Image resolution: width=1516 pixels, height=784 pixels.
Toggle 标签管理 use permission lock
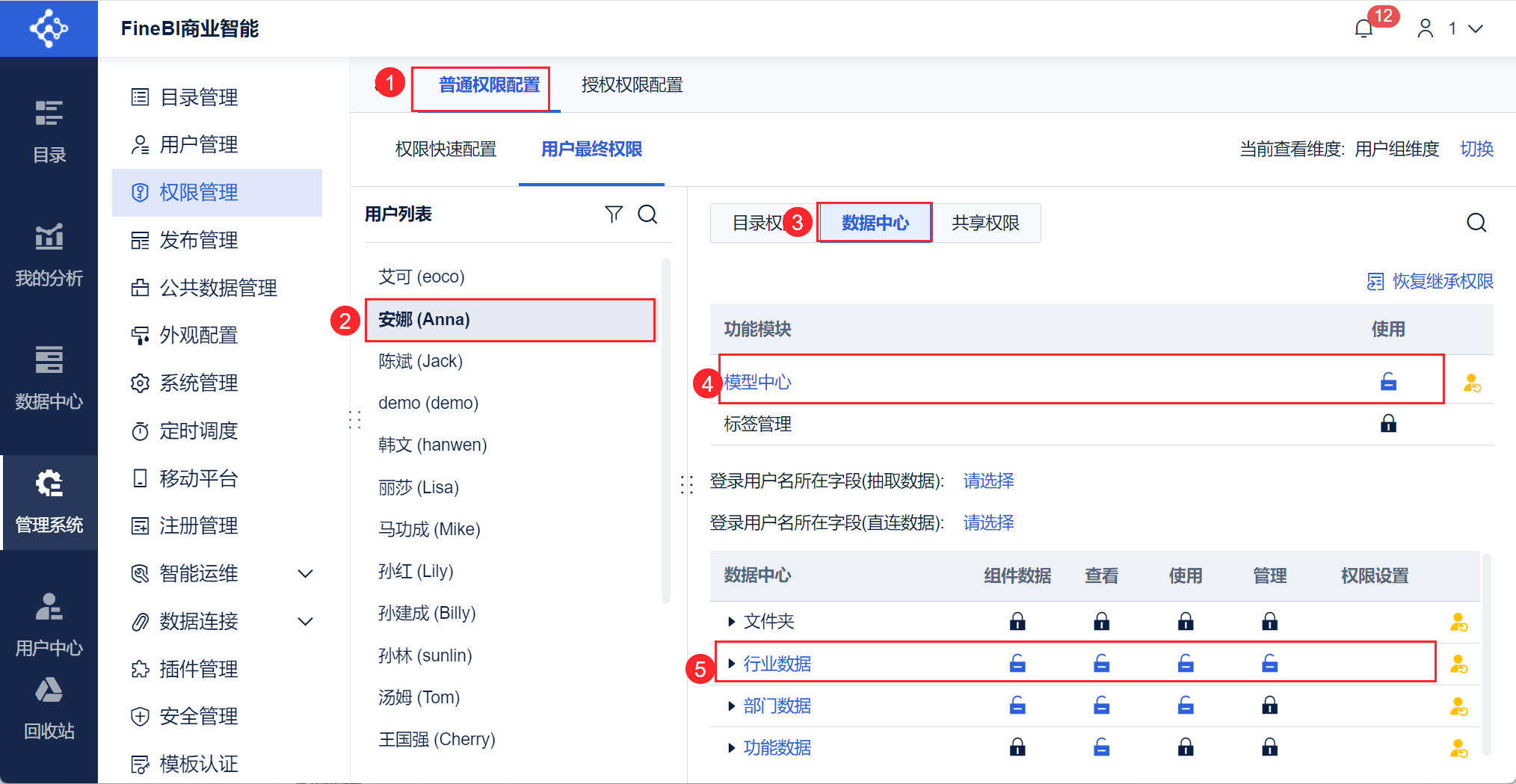(1388, 424)
